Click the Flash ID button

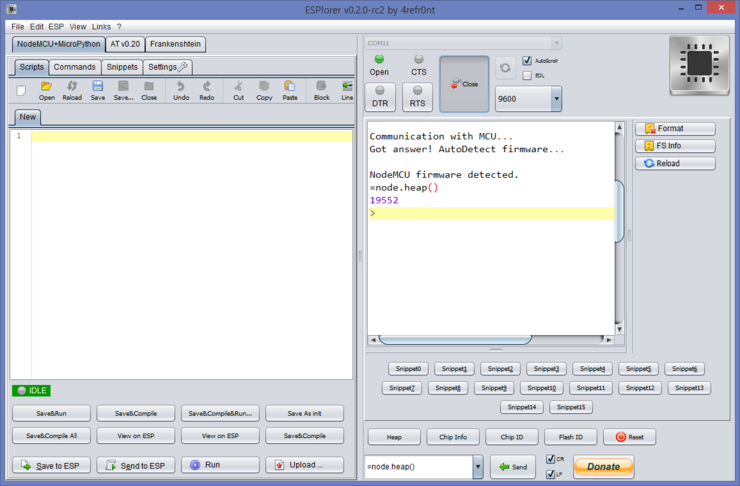571,437
